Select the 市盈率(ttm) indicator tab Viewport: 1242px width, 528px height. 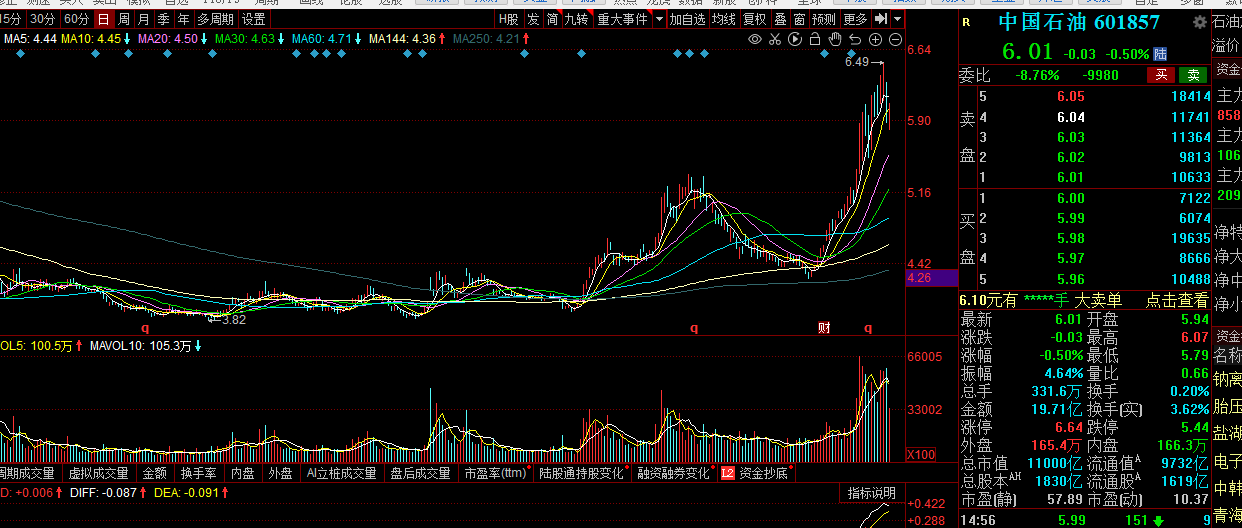tap(495, 474)
